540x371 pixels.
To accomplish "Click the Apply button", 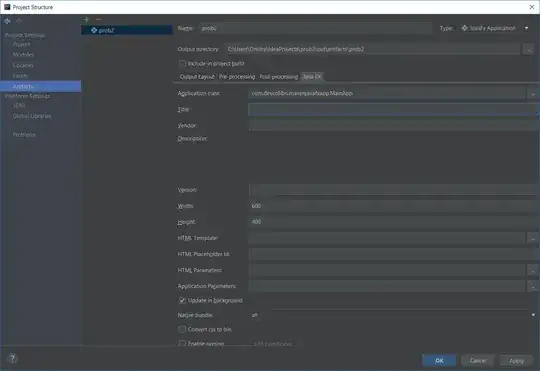I will click(516, 360).
